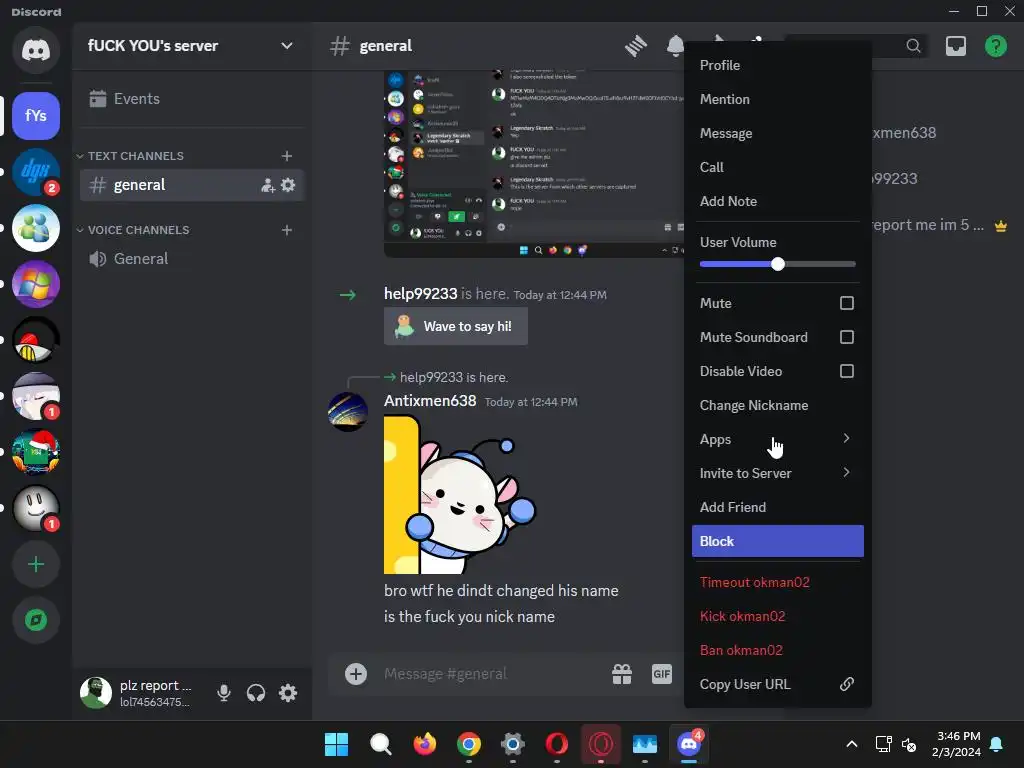Image resolution: width=1024 pixels, height=768 pixels.
Task: Toggle the Disable Video checkbox
Action: click(846, 371)
